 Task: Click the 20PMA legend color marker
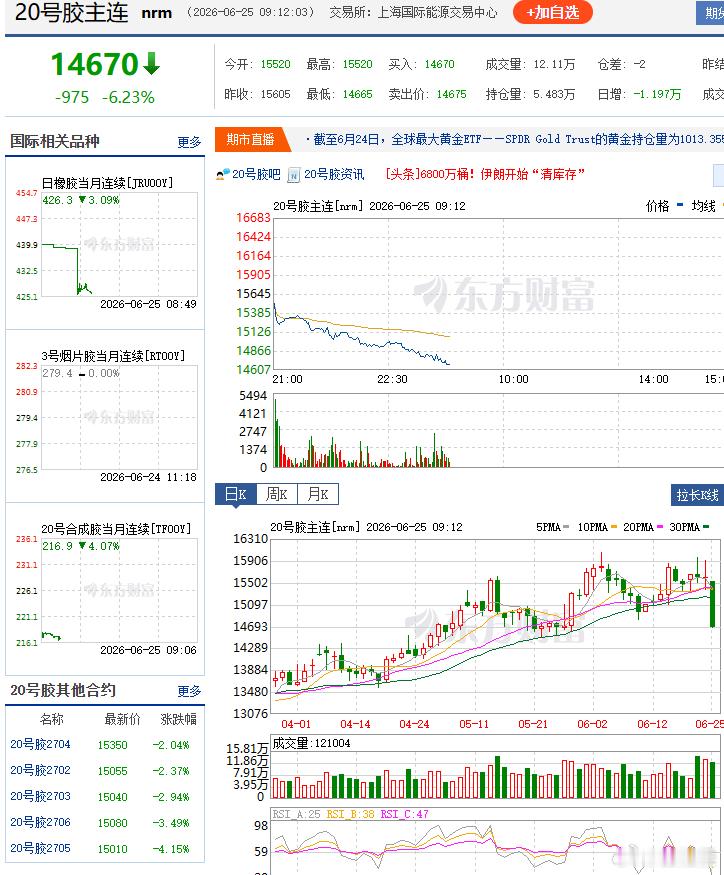click(660, 527)
